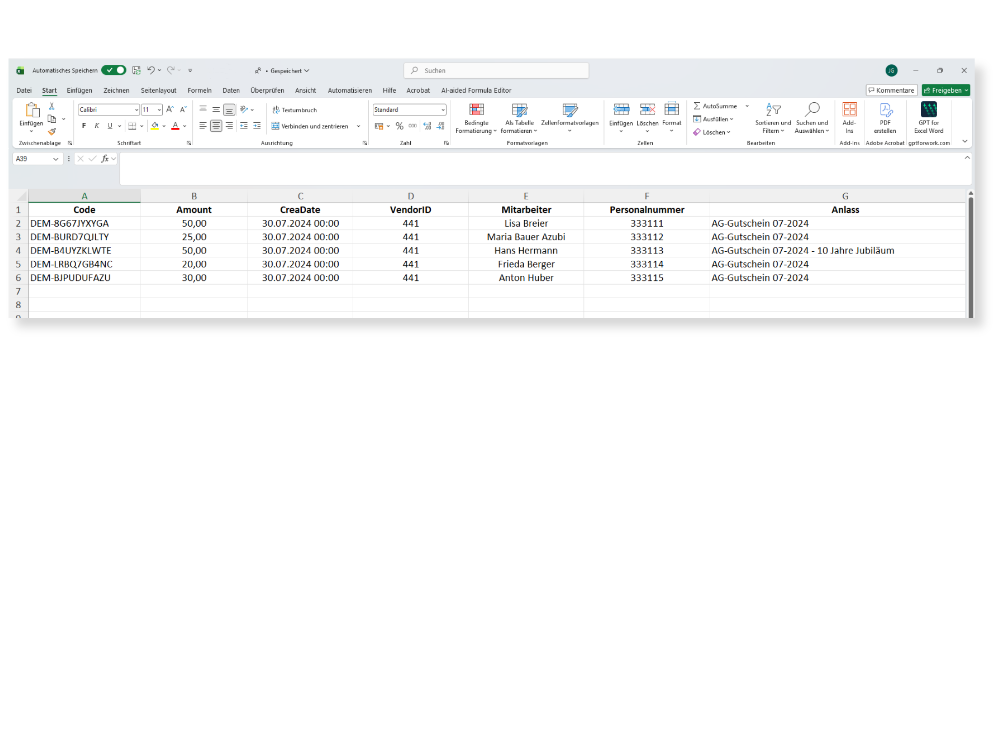Screen dimensions: 1000x750
Task: Open the Calibri font name dropdown
Action: (136, 110)
